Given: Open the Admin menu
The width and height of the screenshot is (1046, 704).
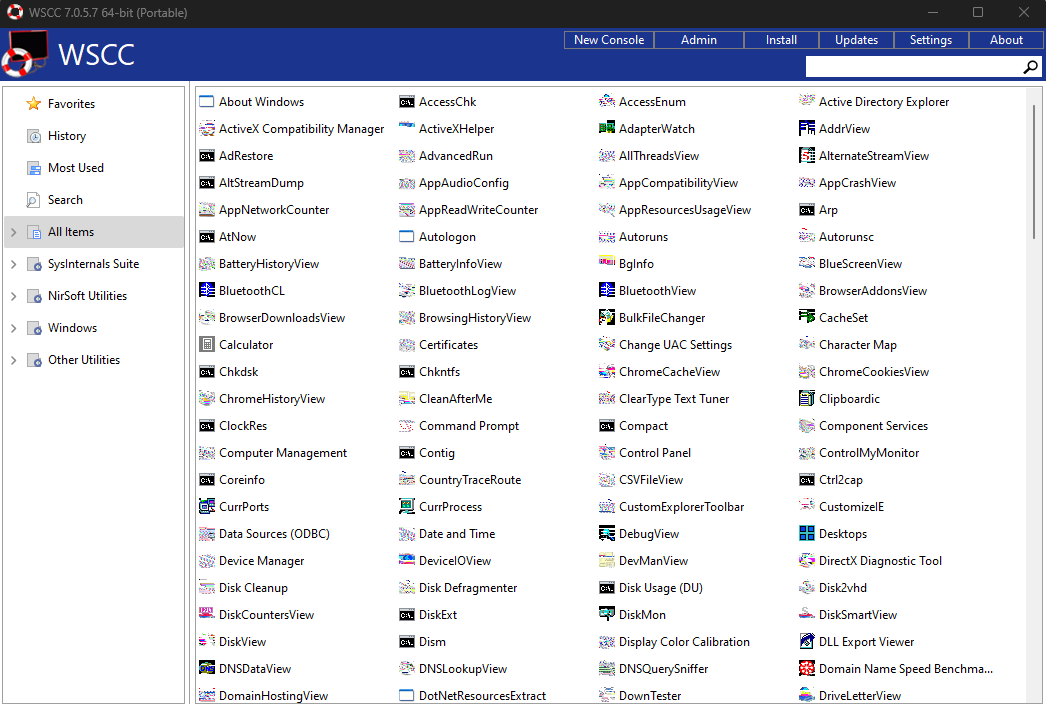Looking at the screenshot, I should [x=698, y=40].
